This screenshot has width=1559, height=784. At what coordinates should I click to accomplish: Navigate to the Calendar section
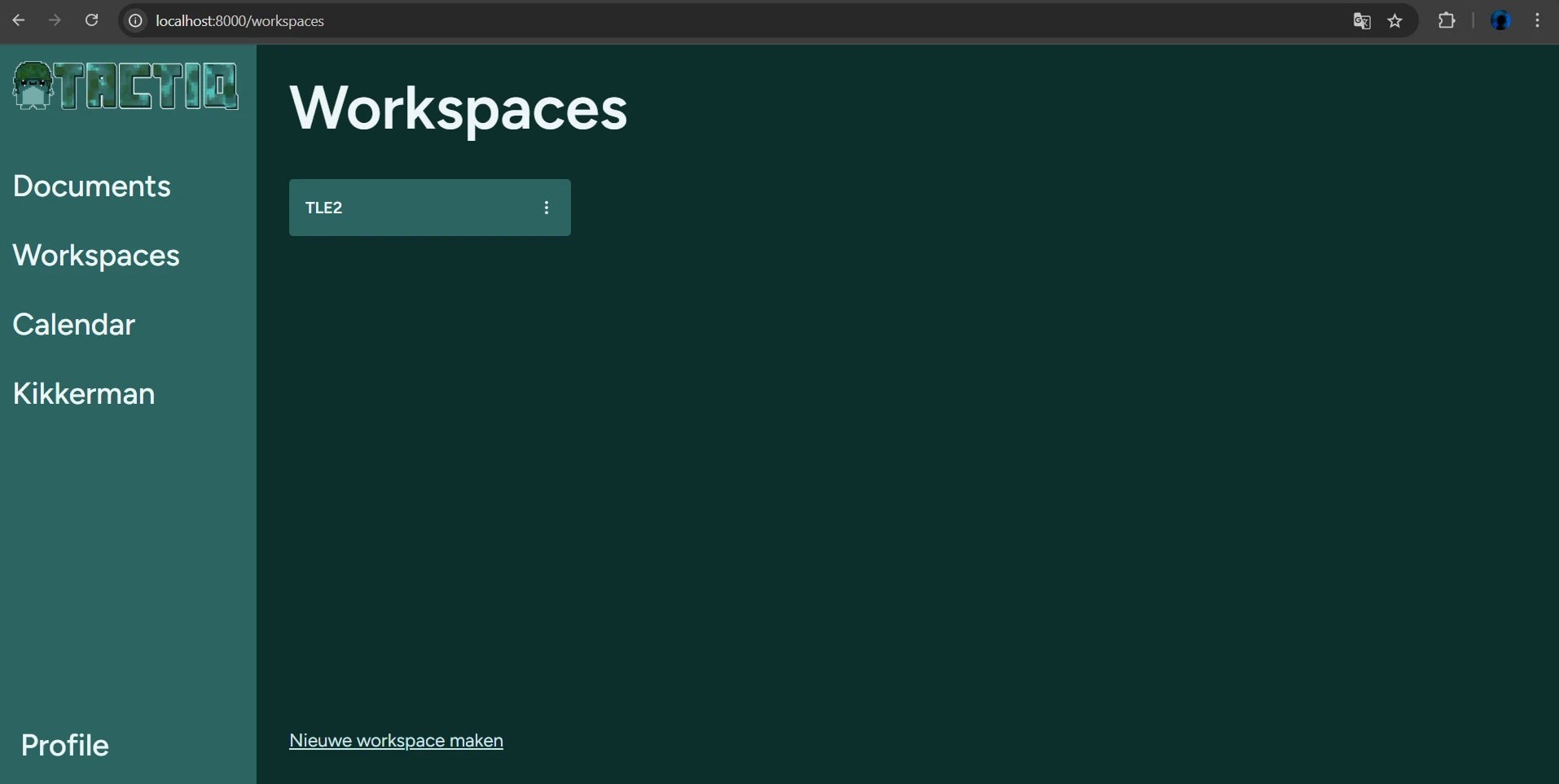[x=74, y=324]
